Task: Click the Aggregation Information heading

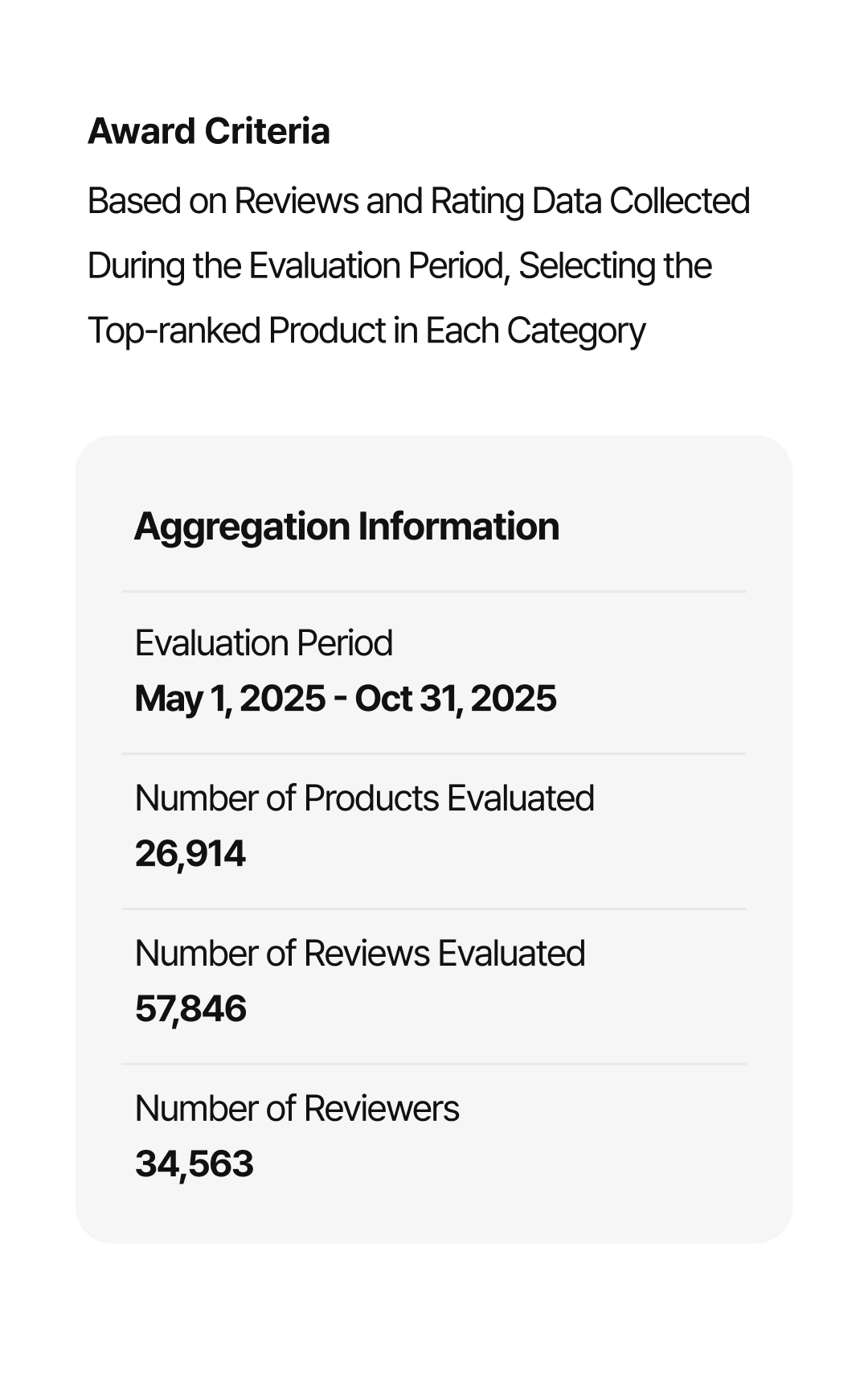Action: coord(346,527)
